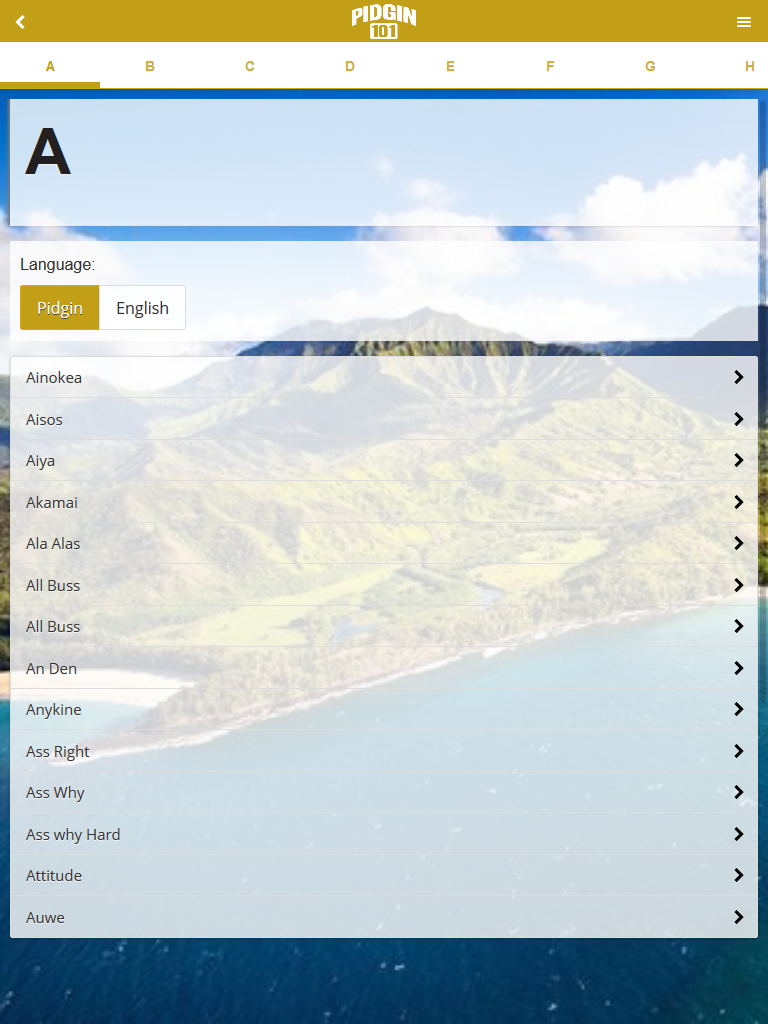Open the Ainokea entry
This screenshot has width=768, height=1024.
[x=384, y=377]
